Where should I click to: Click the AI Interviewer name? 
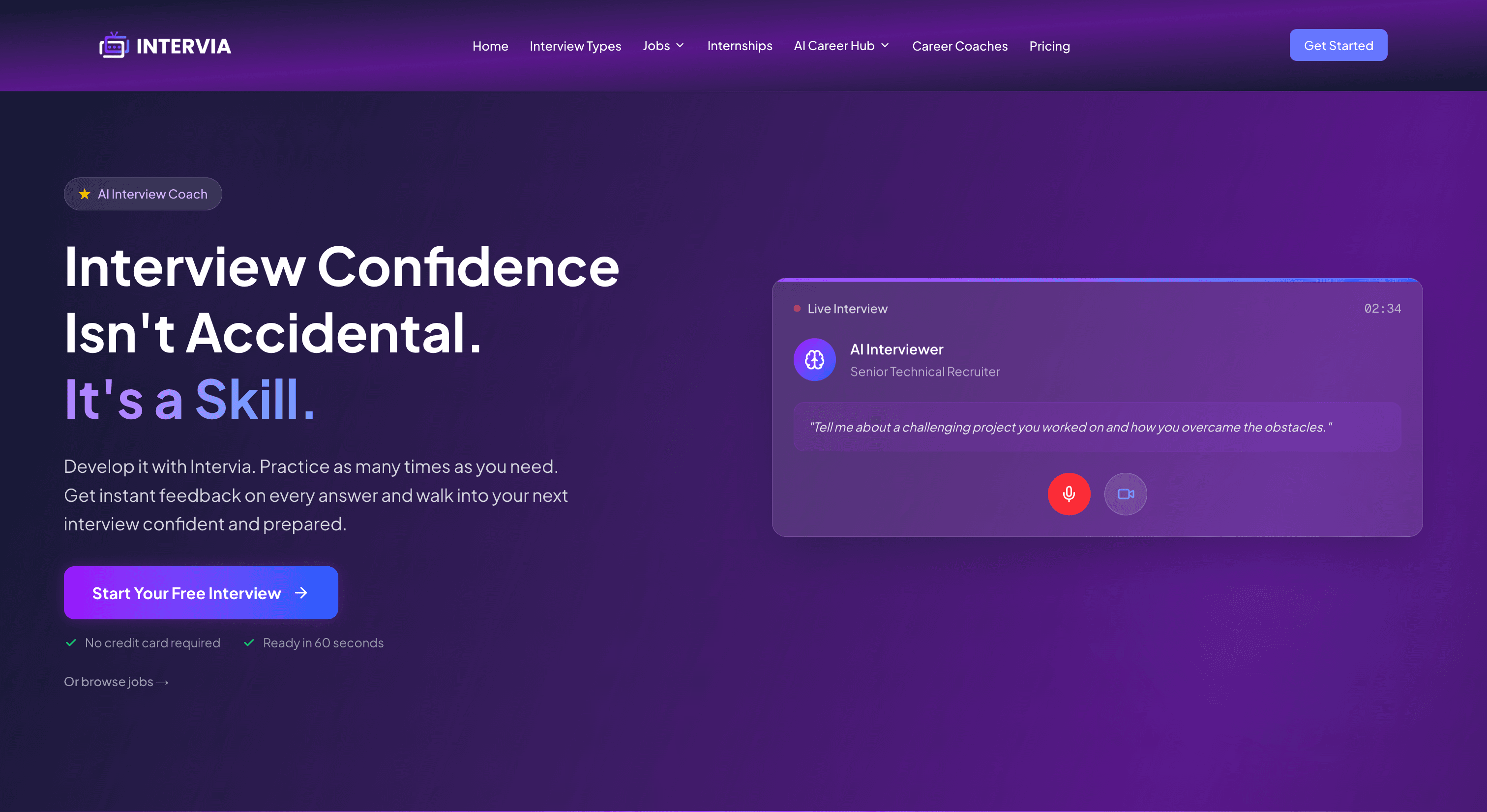coord(896,349)
